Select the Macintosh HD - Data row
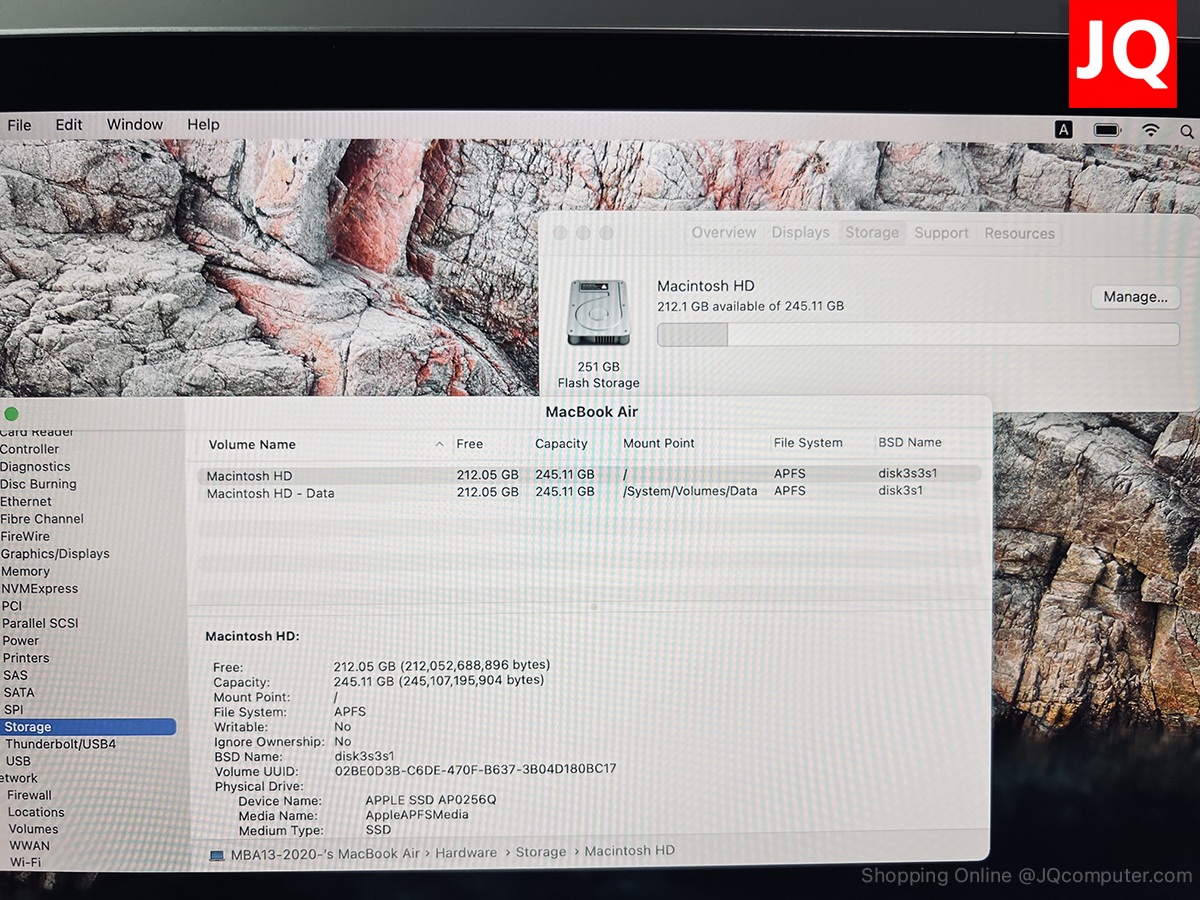This screenshot has width=1200, height=900. (589, 492)
